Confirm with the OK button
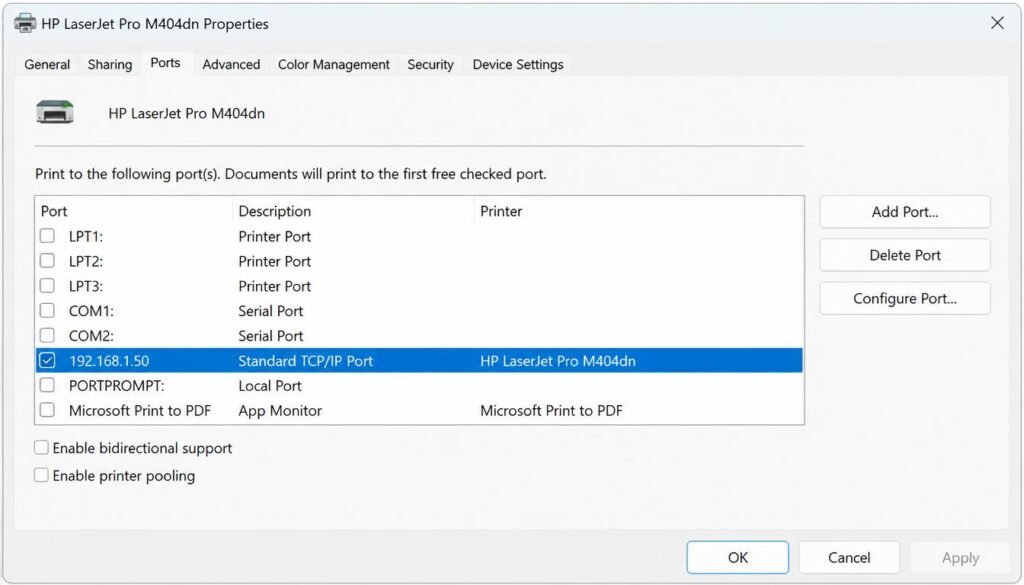1024x585 pixels. pyautogui.click(x=737, y=557)
